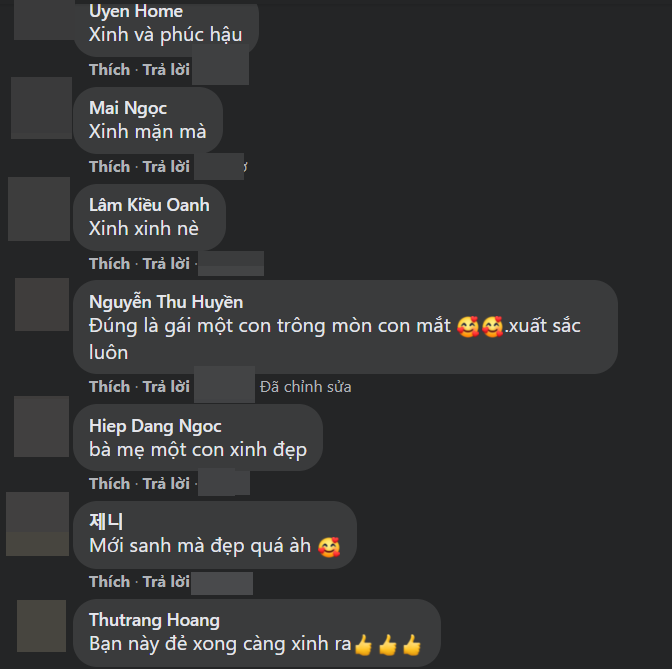Open Lâm Kiều Oanh's profile link
The image size is (672, 669).
click(x=149, y=205)
